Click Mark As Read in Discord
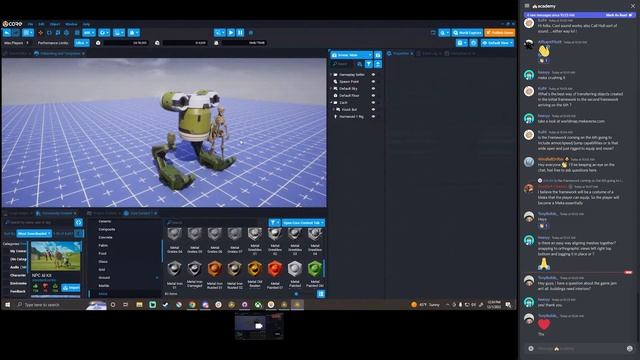Image resolution: width=640 pixels, height=360 pixels. 619,15
